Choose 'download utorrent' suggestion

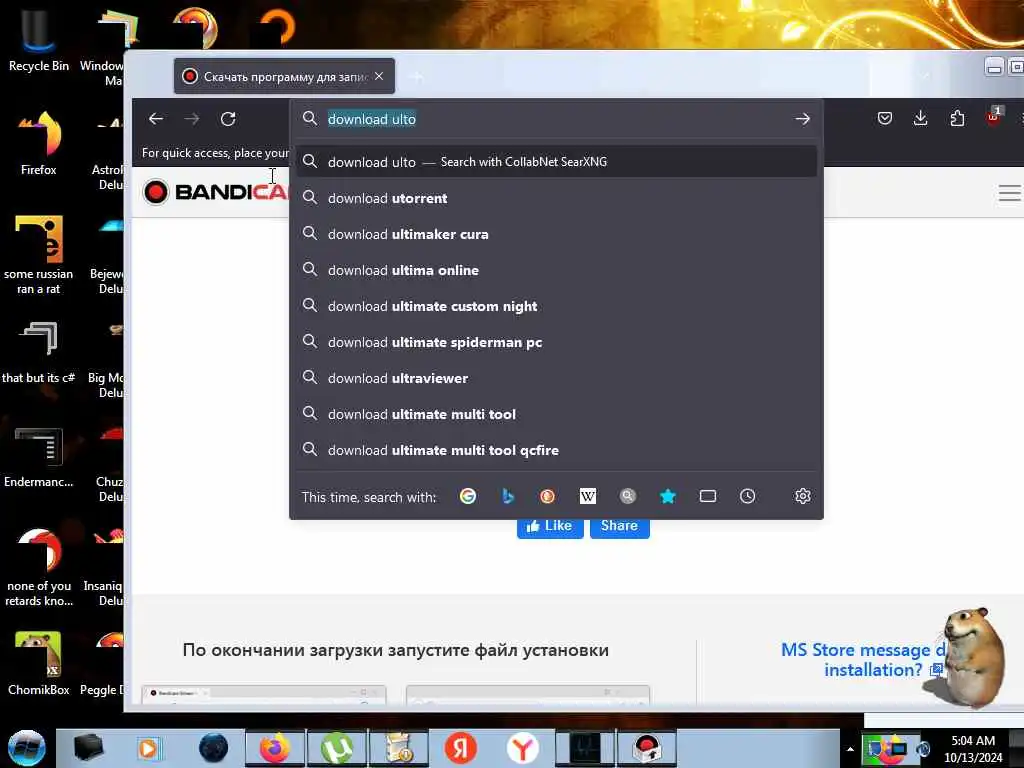[x=556, y=198]
